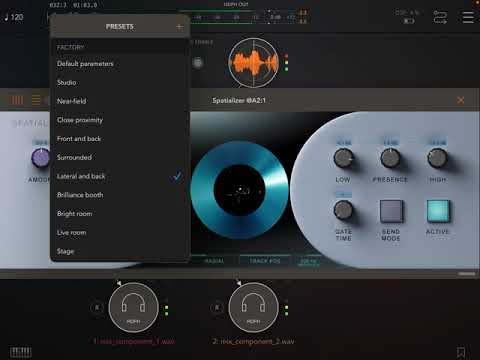480x360 pixels.
Task: Select the Lateral and back preset
Action: coord(120,176)
